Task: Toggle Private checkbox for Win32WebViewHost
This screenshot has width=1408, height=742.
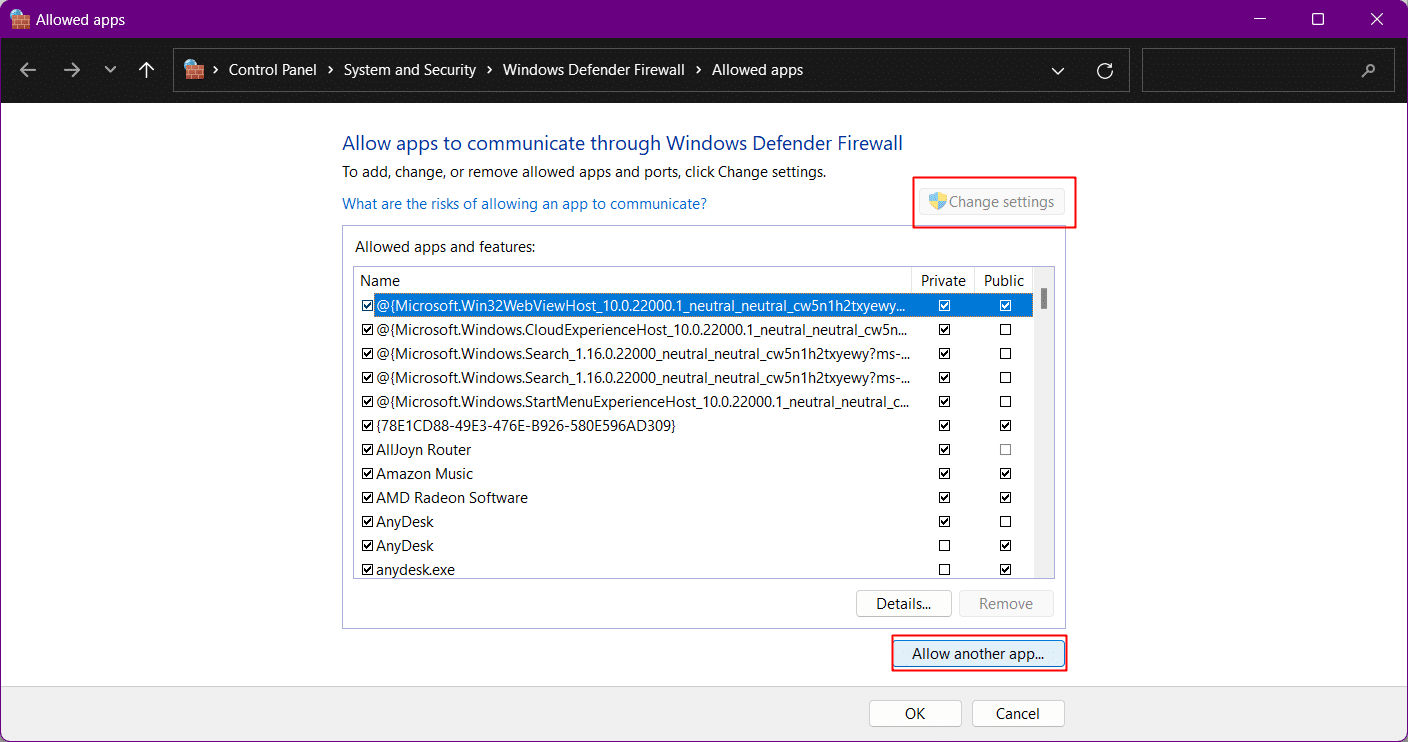Action: point(944,306)
